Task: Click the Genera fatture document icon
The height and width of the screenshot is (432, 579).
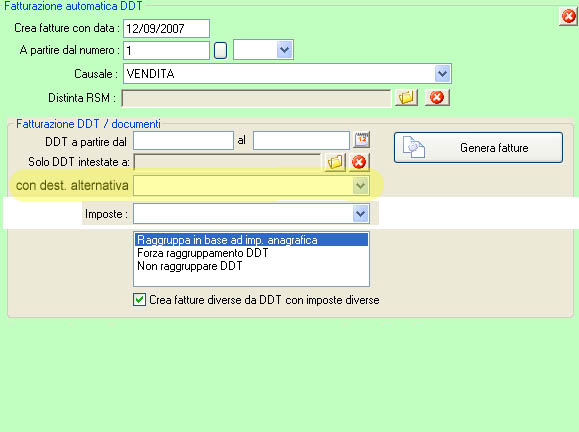Action: click(414, 147)
